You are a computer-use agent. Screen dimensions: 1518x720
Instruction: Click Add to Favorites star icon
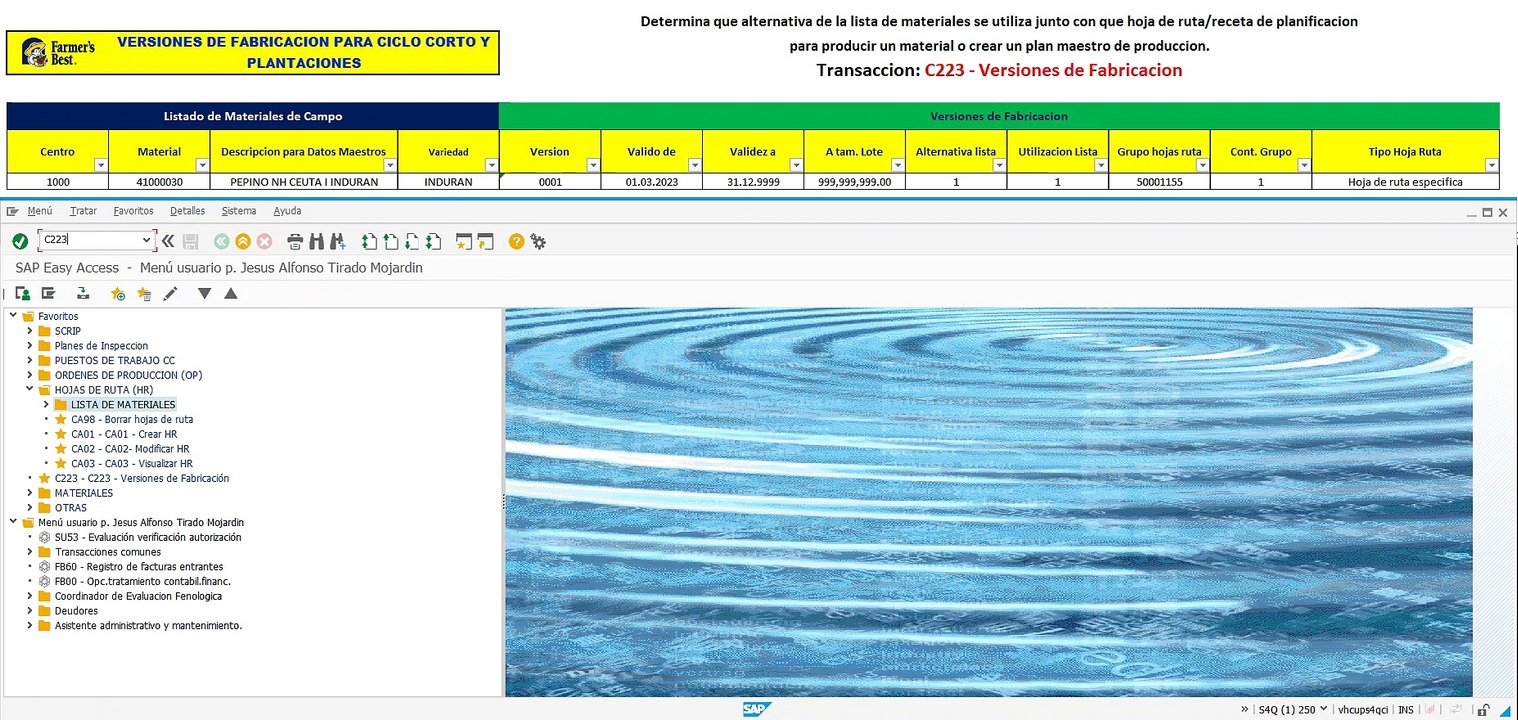click(118, 293)
